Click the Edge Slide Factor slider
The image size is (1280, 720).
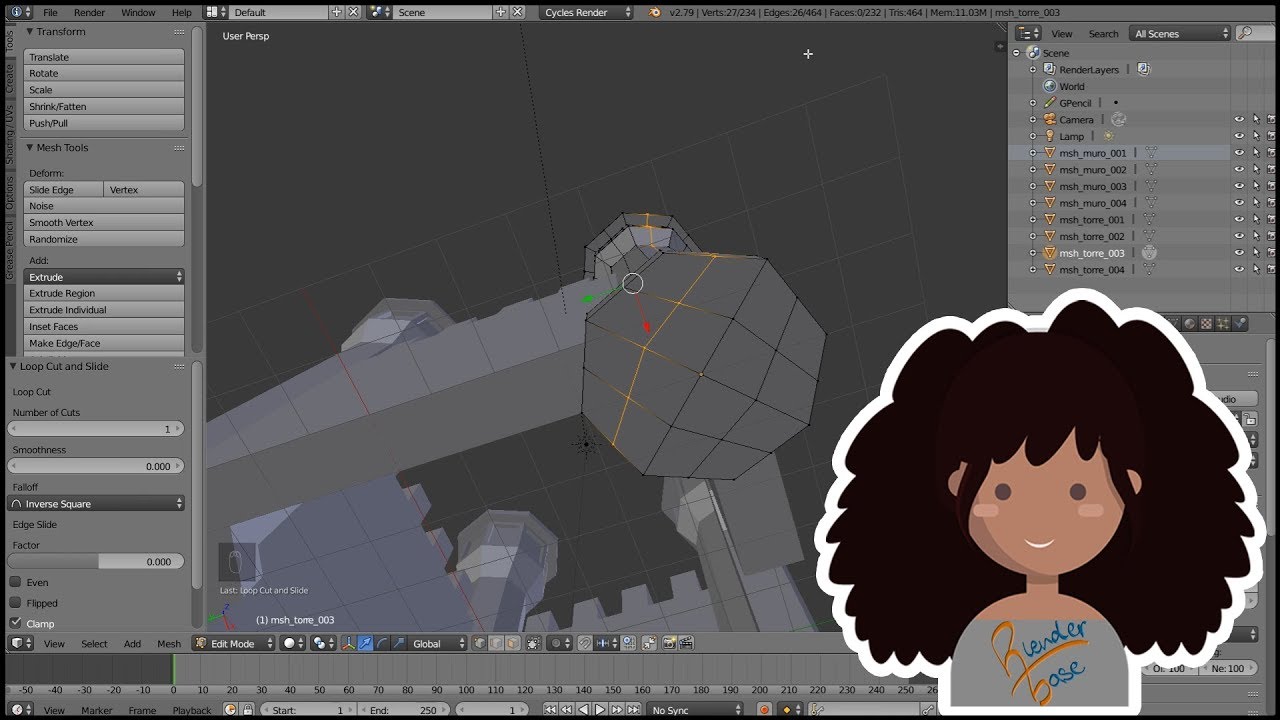point(96,562)
